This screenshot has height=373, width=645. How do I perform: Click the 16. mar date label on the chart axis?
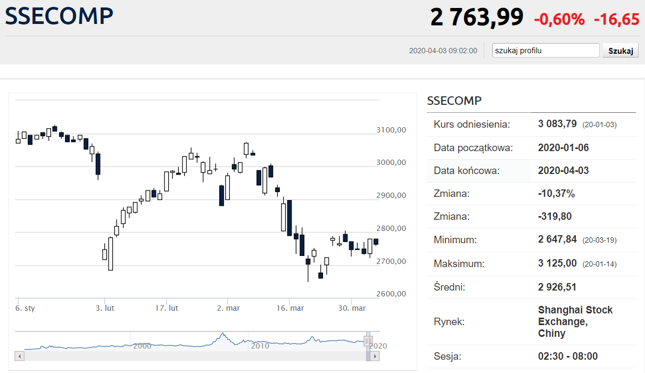point(290,308)
